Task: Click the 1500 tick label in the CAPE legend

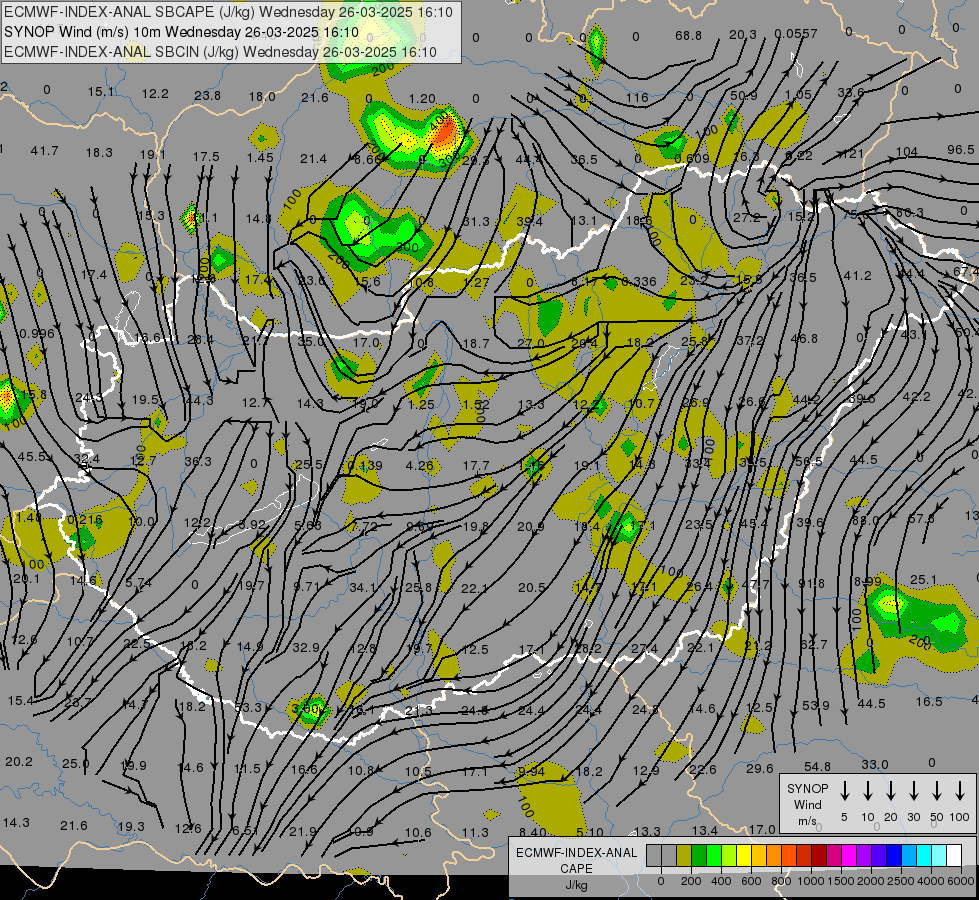Action: [x=841, y=881]
